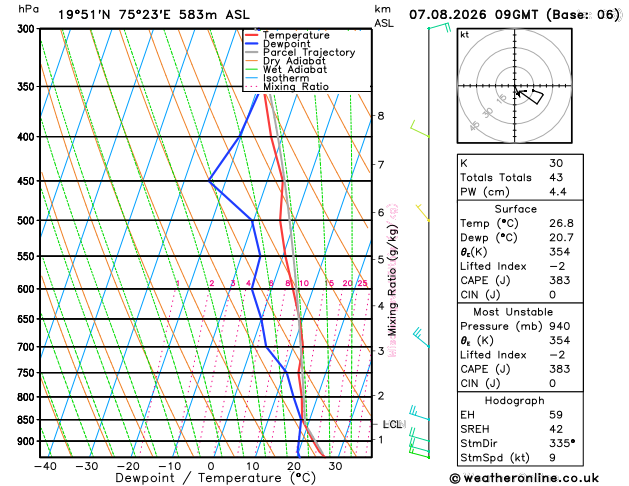Click the pink "15" mixing ratio label
Viewport: 629px width, 486px height.
point(329,284)
